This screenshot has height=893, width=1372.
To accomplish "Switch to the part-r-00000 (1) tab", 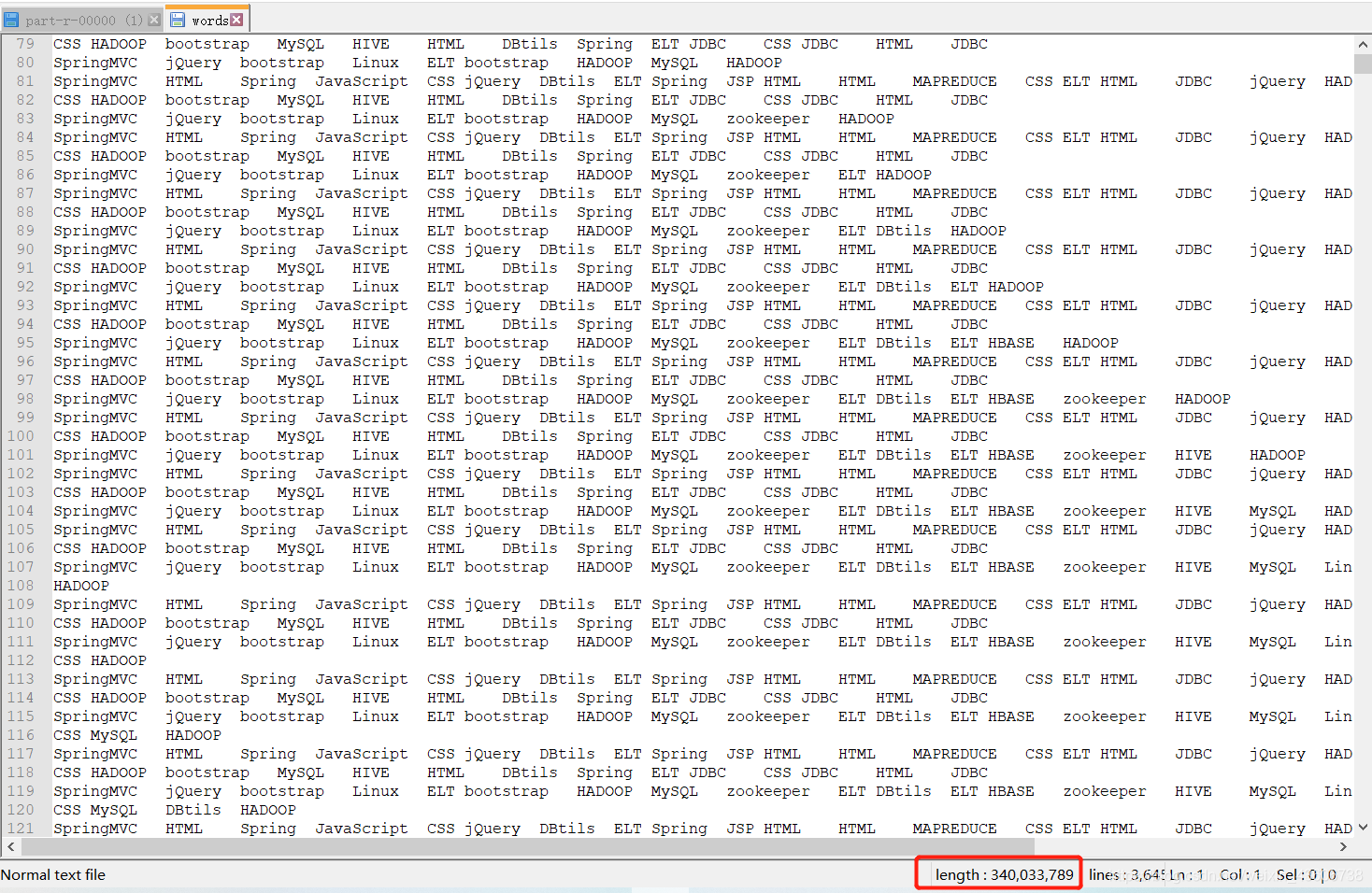I will [x=82, y=20].
